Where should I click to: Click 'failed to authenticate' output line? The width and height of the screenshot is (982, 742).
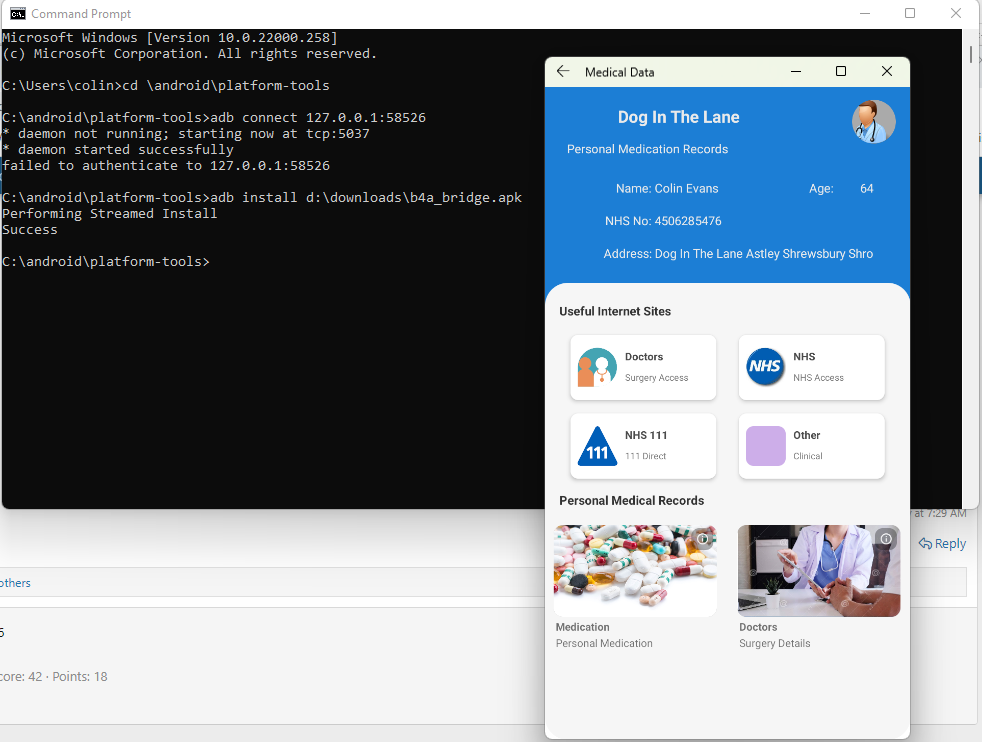166,165
